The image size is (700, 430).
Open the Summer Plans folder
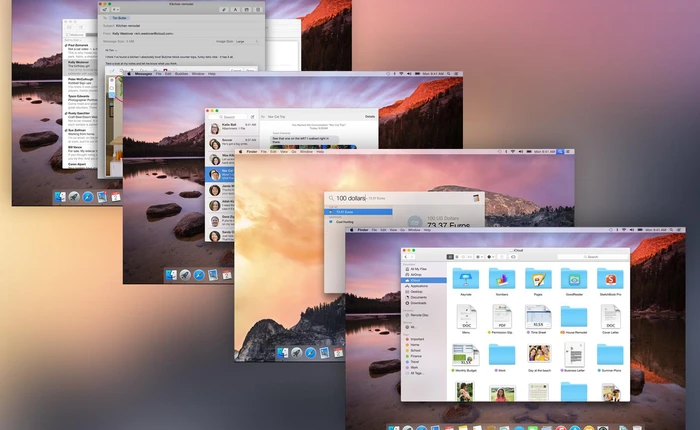pos(610,355)
